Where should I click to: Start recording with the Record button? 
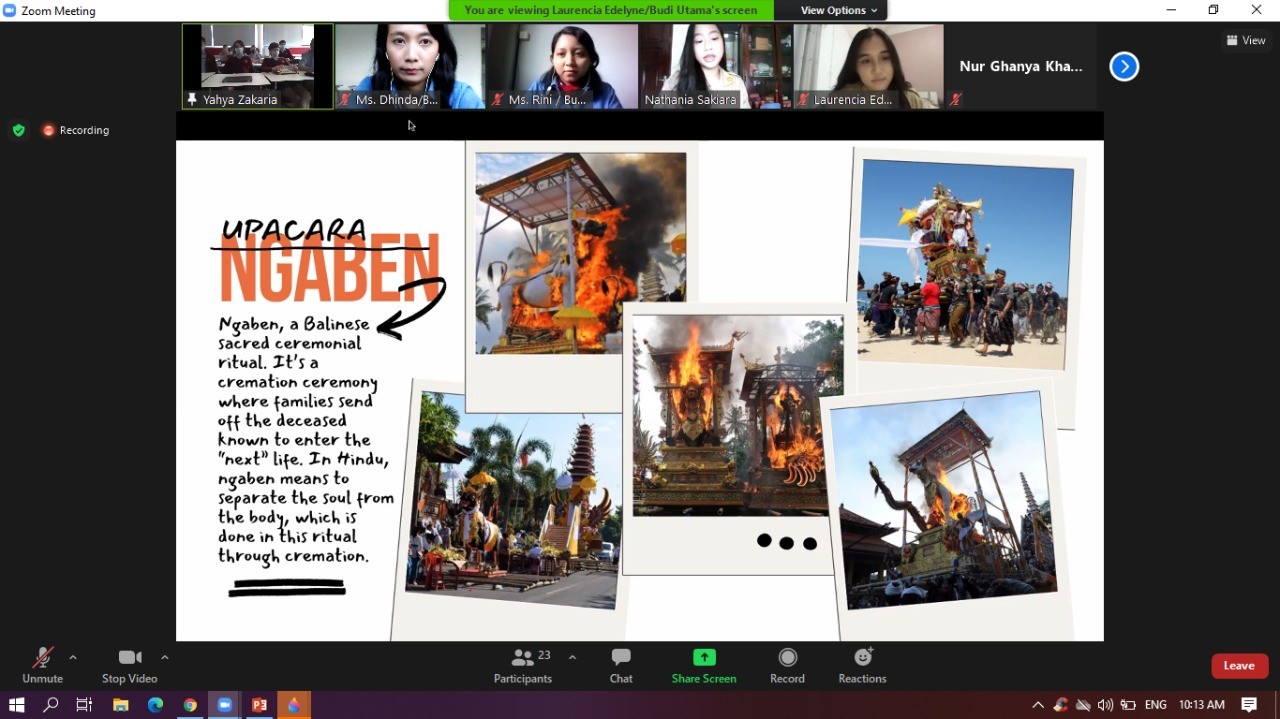787,665
